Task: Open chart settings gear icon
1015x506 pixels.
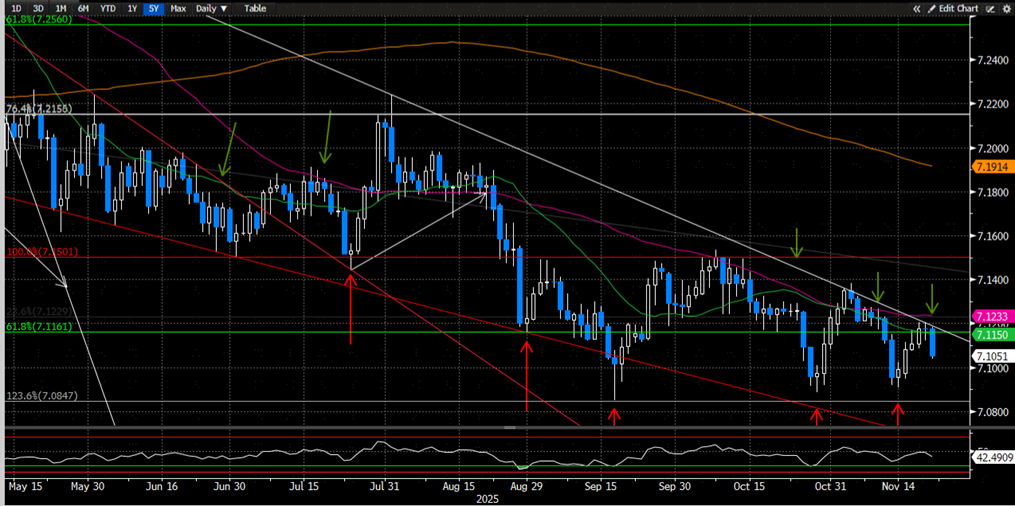Action: click(x=1006, y=8)
